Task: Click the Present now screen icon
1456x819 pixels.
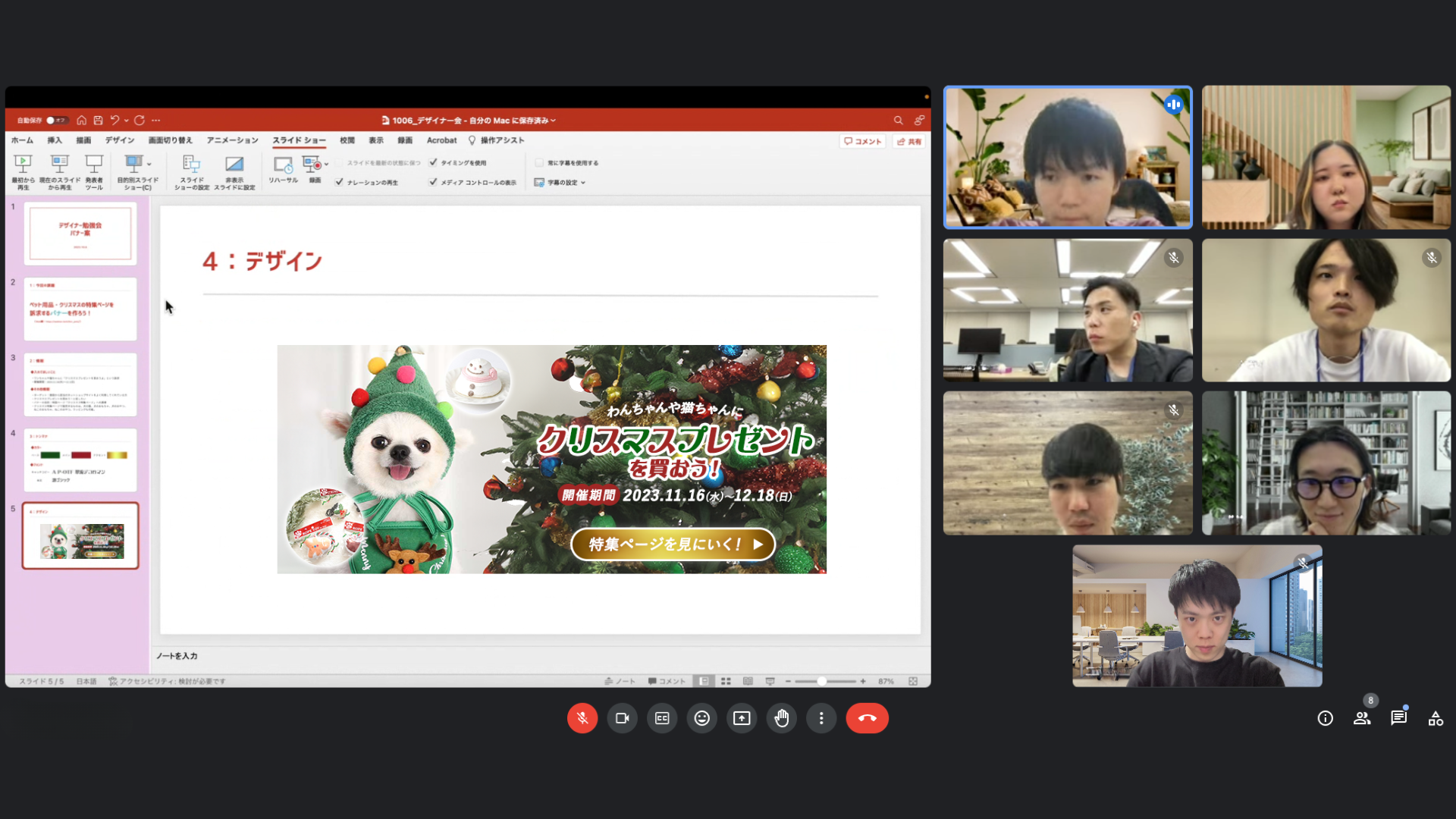Action: click(742, 718)
